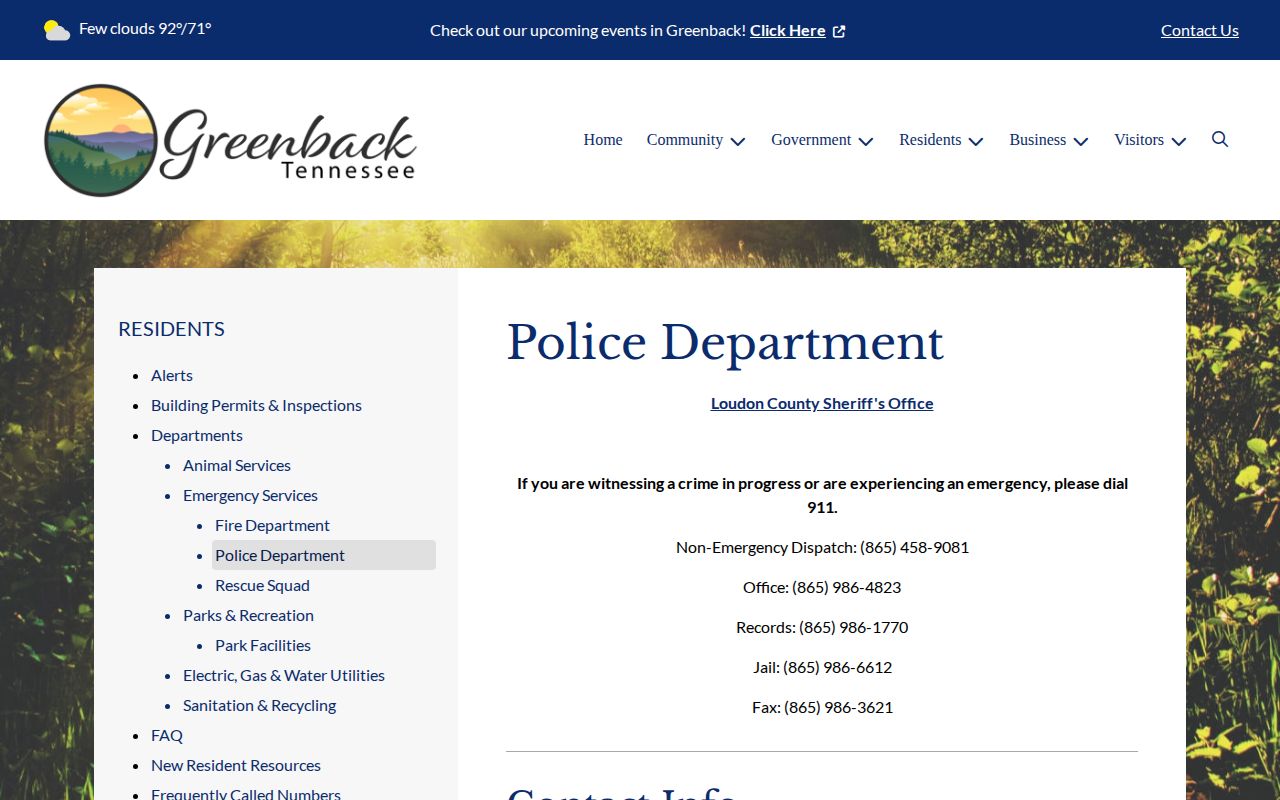Open the Community menu item
1280x800 pixels.
pos(685,140)
